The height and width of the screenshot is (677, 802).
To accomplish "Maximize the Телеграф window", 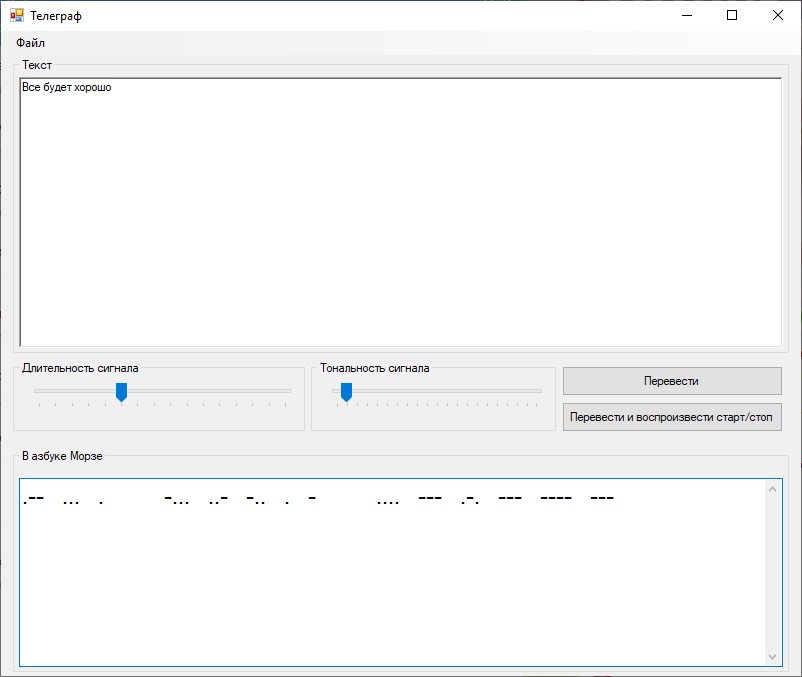I will coord(732,15).
